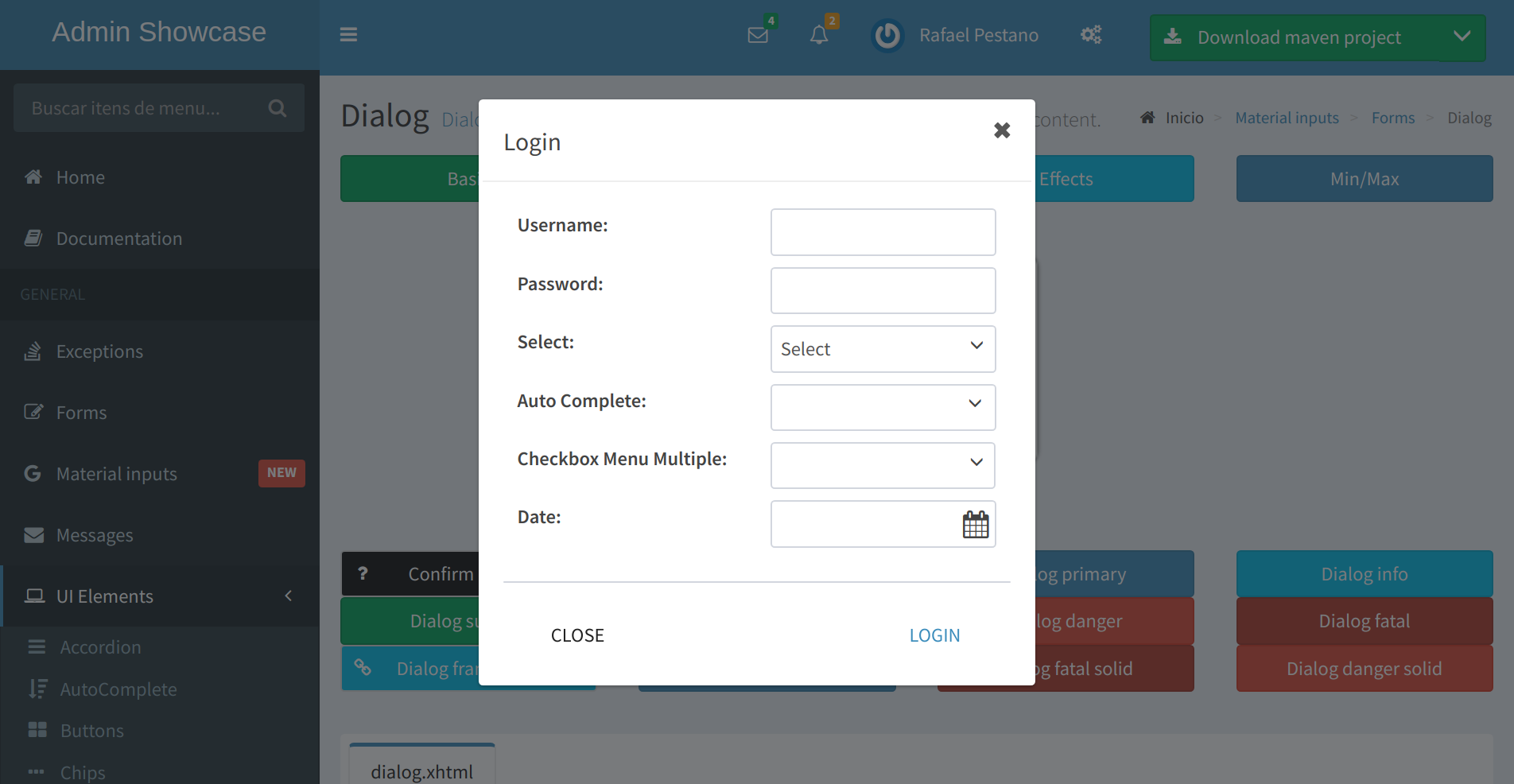Screen dimensions: 1514x784
Task: Click the power button avatar next to Rafael Pestano
Action: 887,35
